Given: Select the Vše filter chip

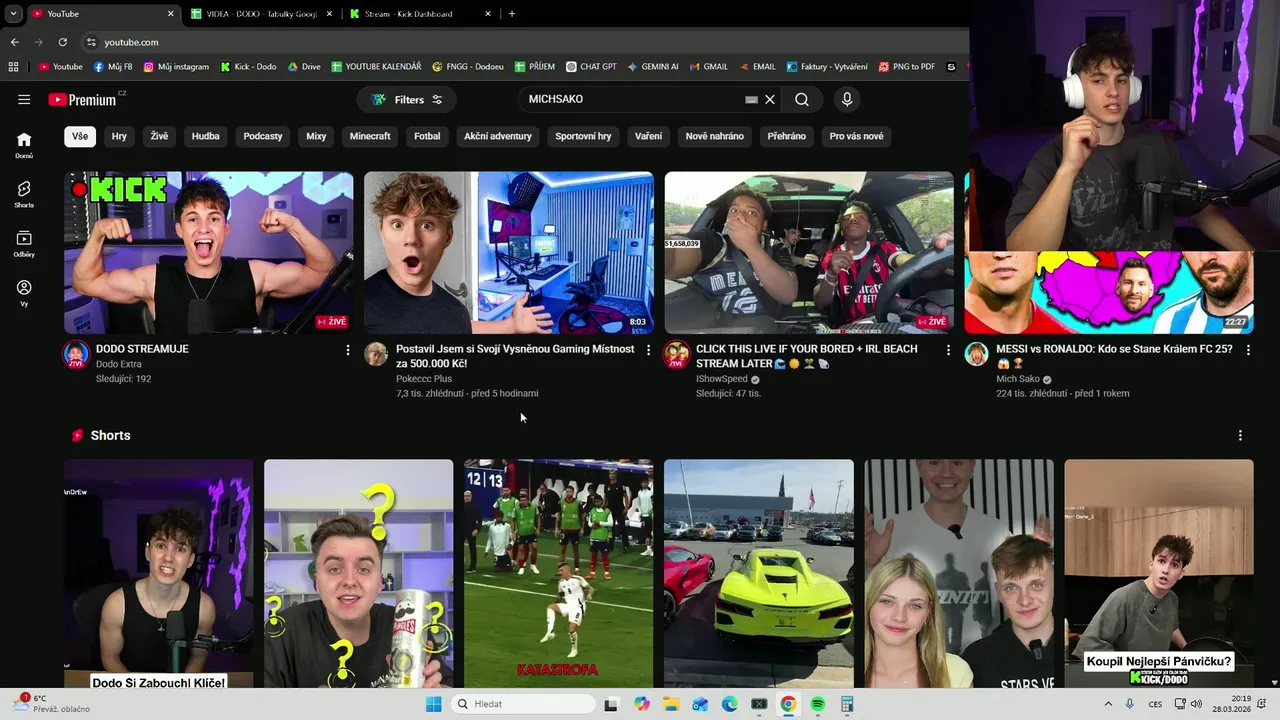Looking at the screenshot, I should pos(80,136).
